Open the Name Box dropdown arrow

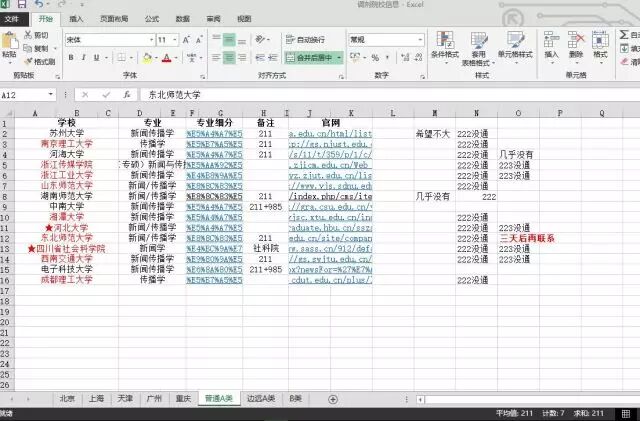tap(51, 95)
